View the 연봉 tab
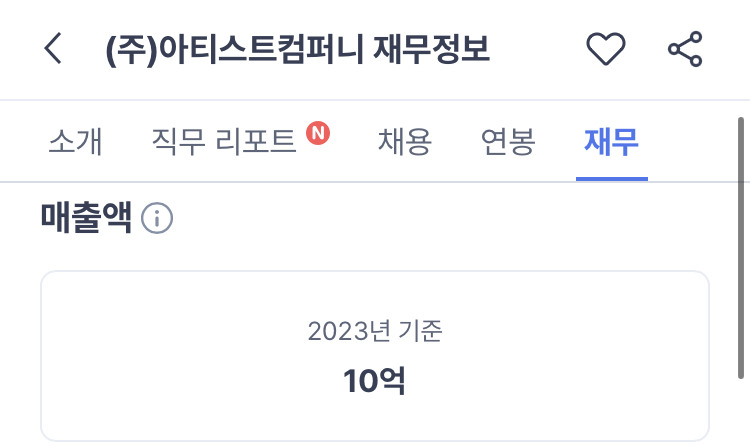750x446 pixels. coord(508,143)
